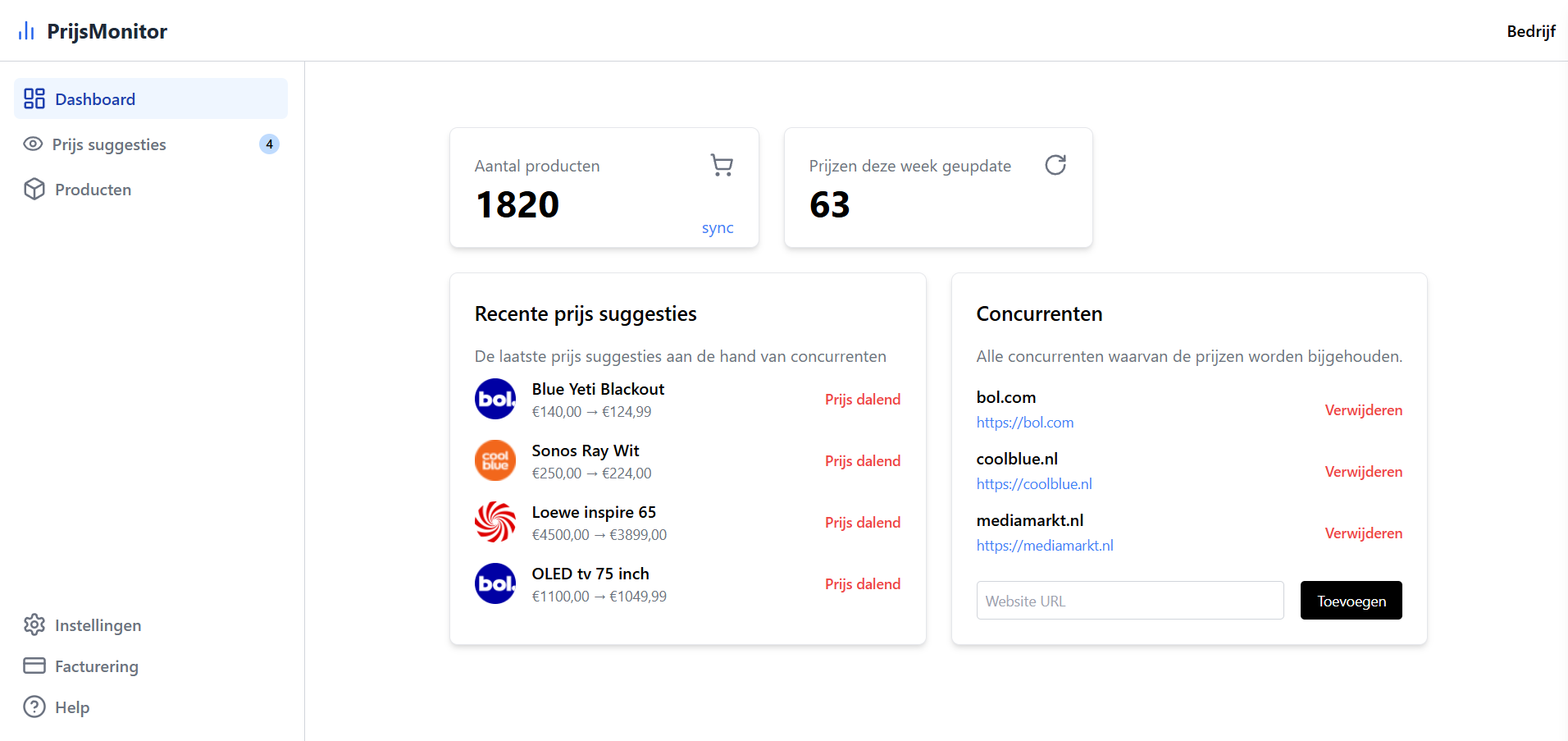
Task: Click the refresh icon in Prijzen geupdate card
Action: click(1055, 165)
